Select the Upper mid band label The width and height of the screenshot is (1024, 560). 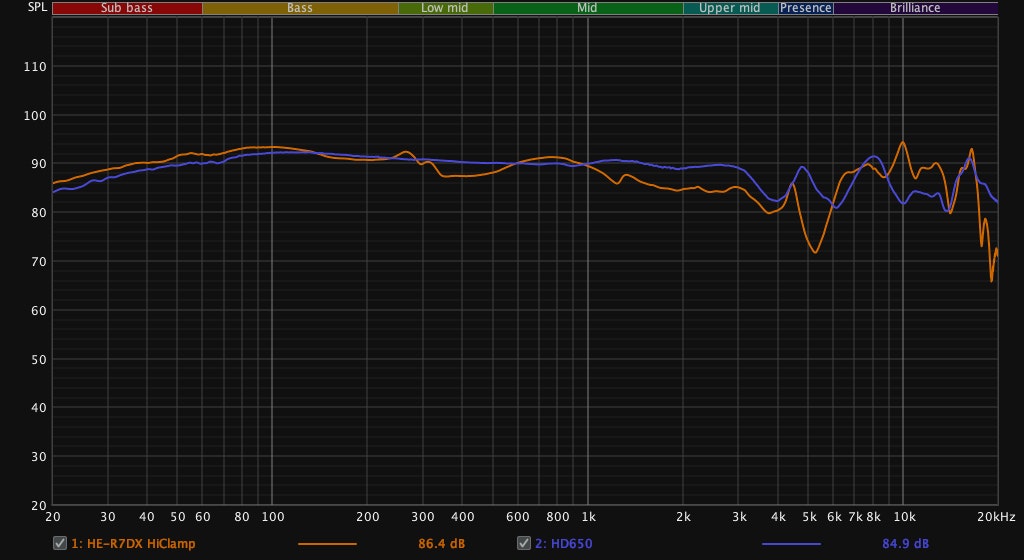(730, 8)
